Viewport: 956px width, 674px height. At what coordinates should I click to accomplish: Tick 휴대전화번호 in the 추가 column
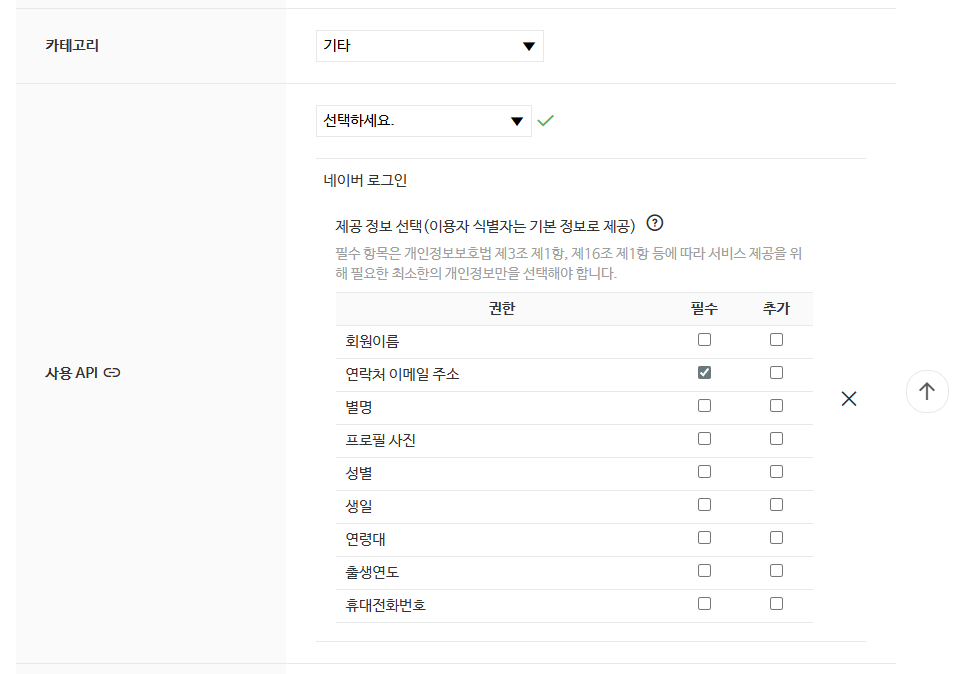click(x=776, y=604)
